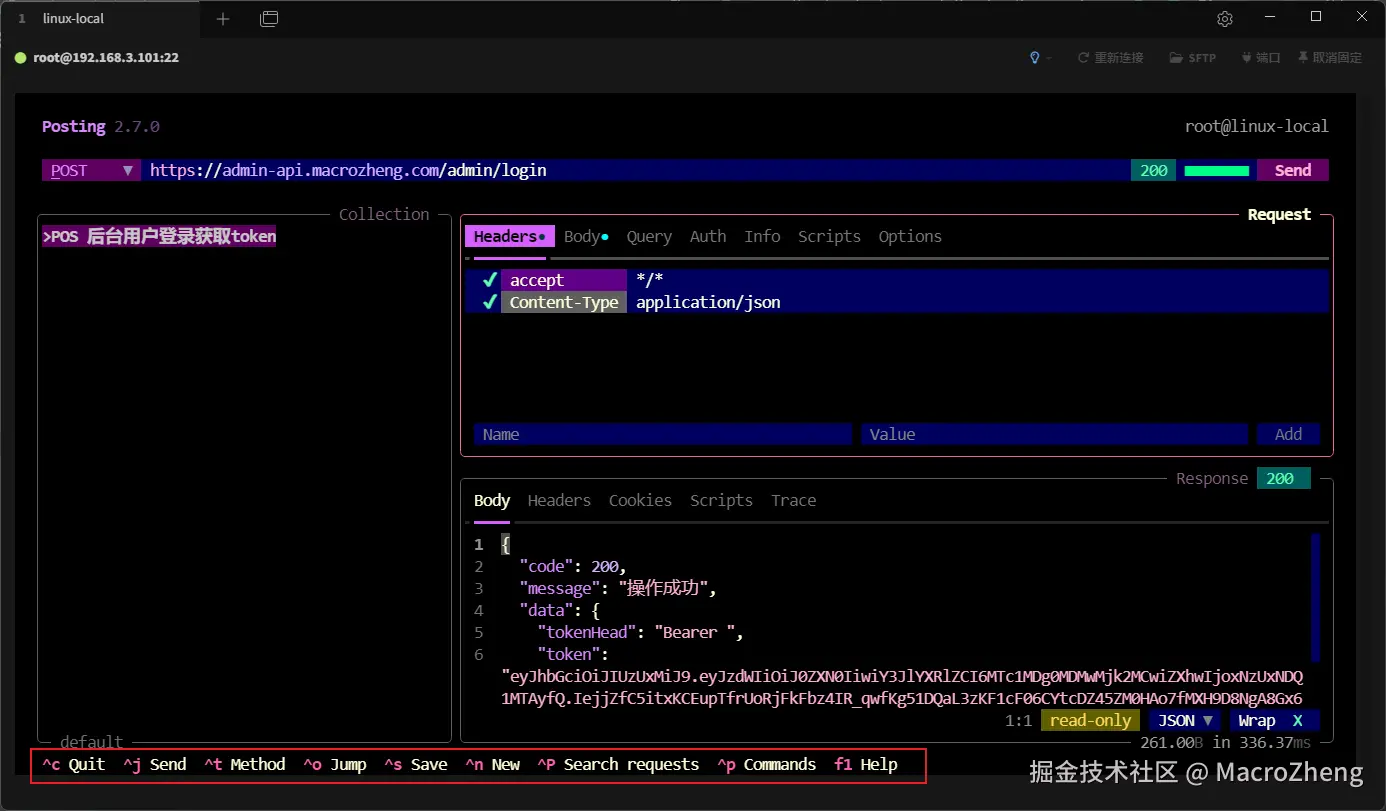Viewport: 1386px width, 811px height.
Task: Click the lightbulb hint icon
Action: click(1035, 58)
